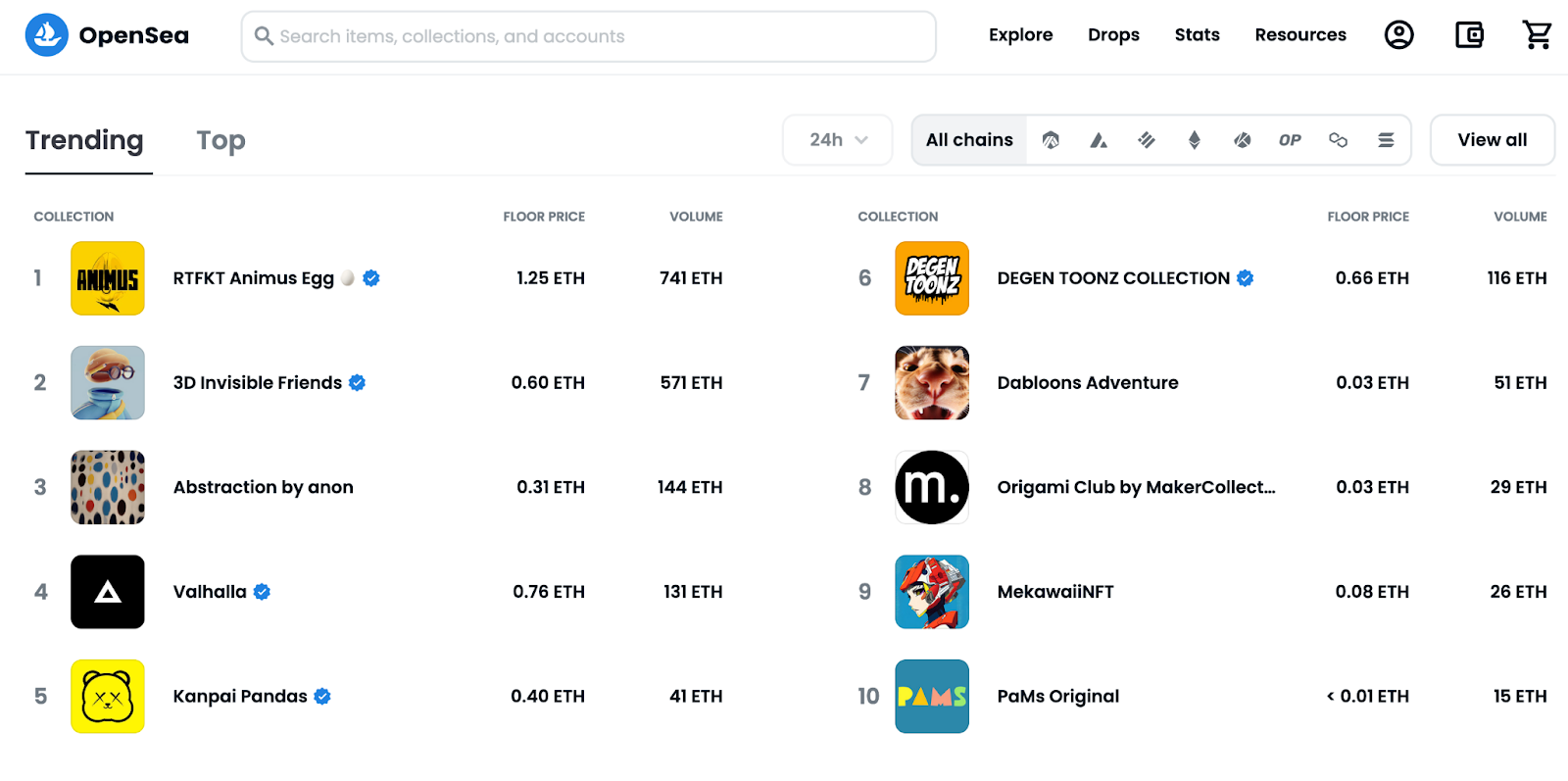Click the 1.25 ETH floor price

tap(550, 278)
